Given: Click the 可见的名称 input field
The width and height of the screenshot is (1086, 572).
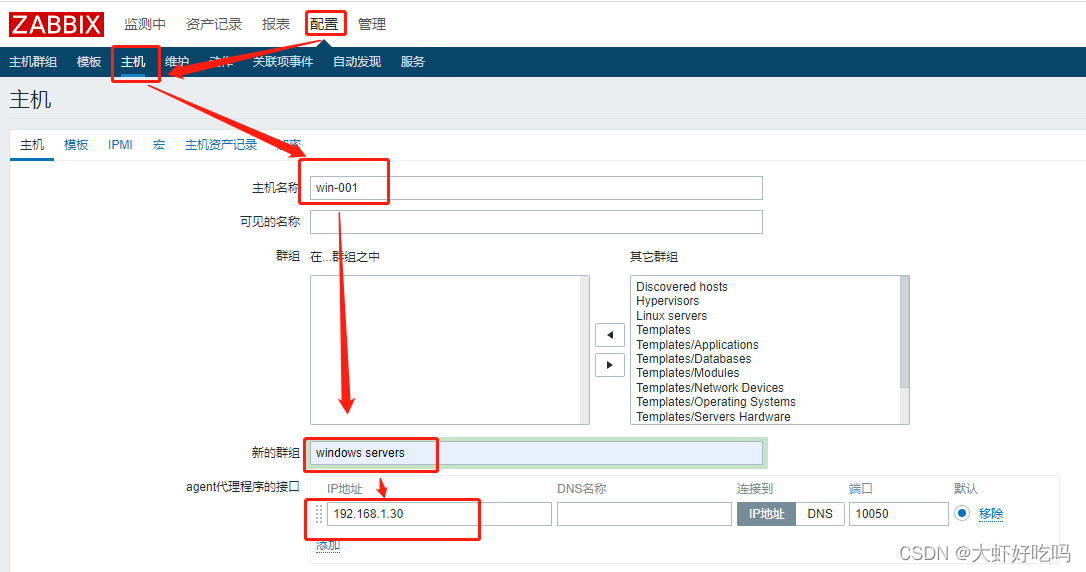Looking at the screenshot, I should (x=536, y=222).
